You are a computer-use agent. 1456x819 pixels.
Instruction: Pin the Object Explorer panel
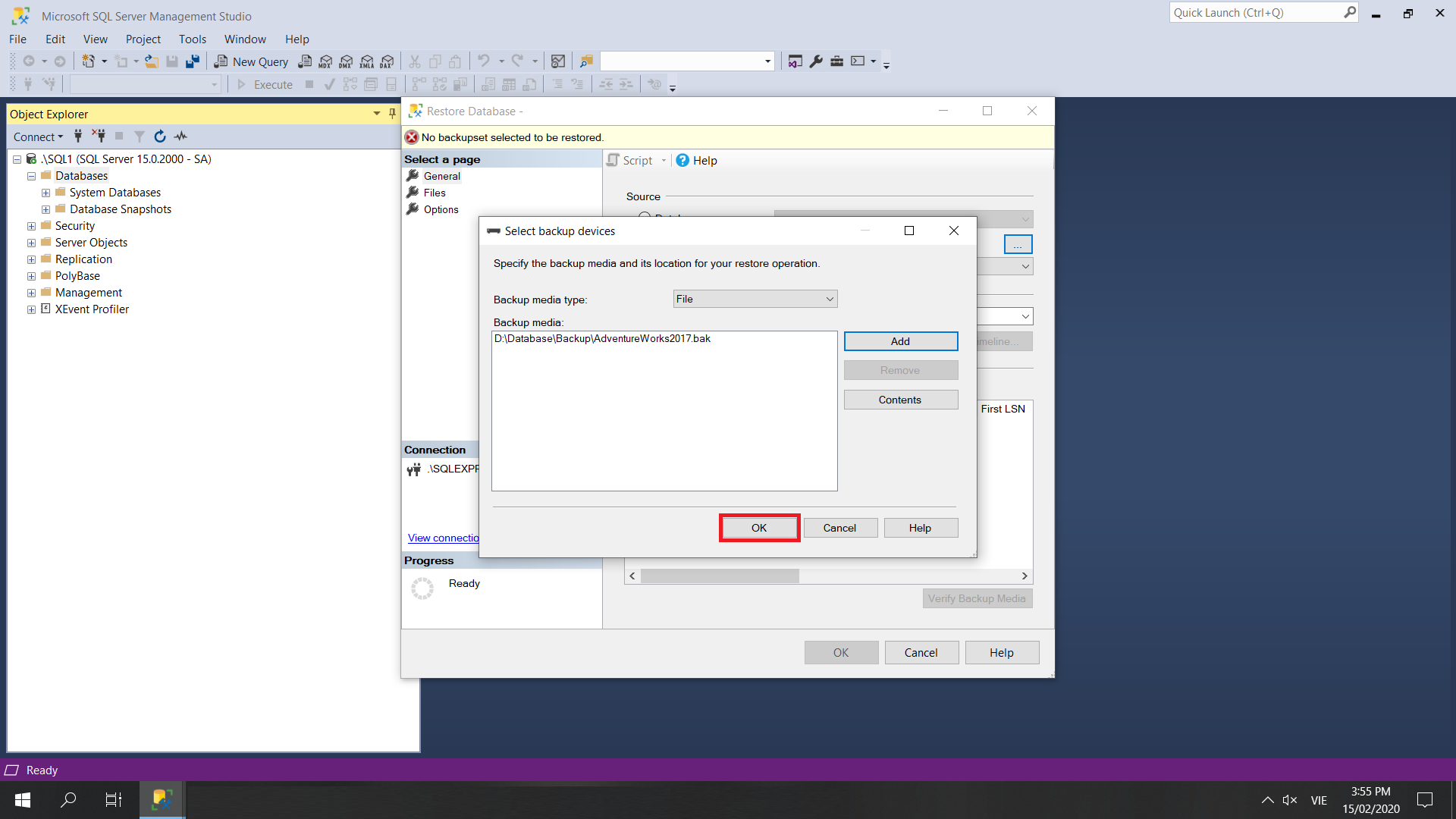pyautogui.click(x=391, y=113)
